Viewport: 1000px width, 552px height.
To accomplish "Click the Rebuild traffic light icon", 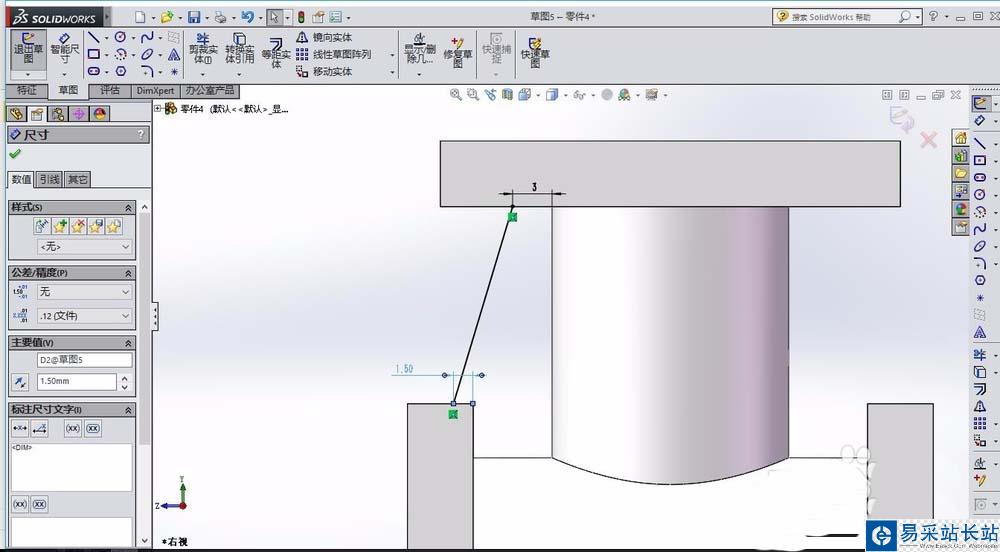I will point(300,17).
